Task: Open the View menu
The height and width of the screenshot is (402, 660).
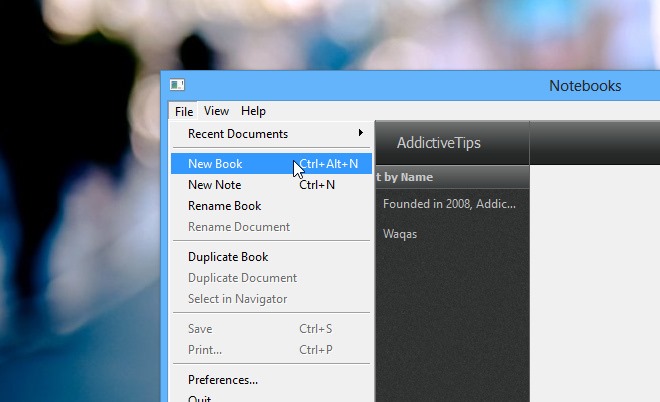Action: coord(216,111)
